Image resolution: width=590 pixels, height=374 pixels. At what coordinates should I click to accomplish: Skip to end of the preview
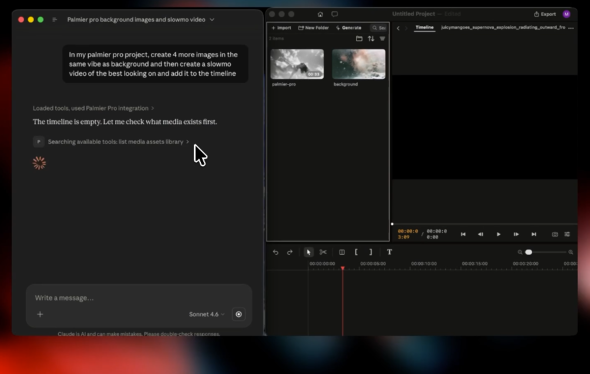pyautogui.click(x=534, y=234)
